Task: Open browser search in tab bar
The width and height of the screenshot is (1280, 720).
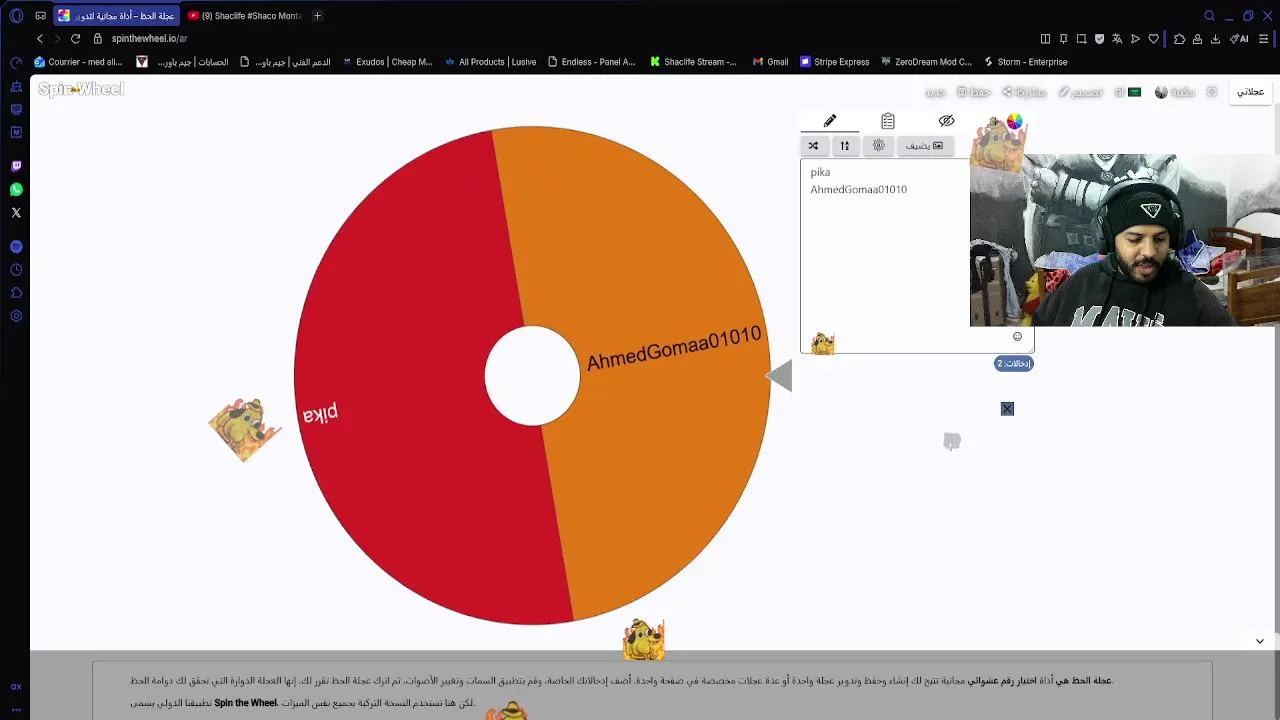Action: (1209, 16)
